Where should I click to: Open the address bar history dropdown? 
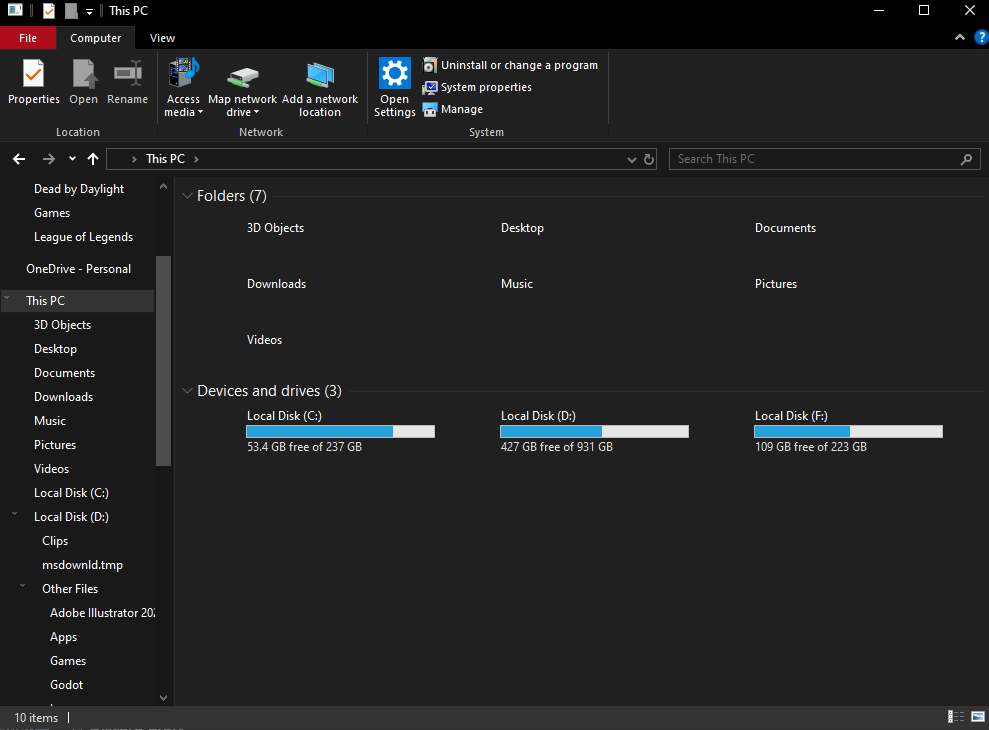(x=631, y=160)
